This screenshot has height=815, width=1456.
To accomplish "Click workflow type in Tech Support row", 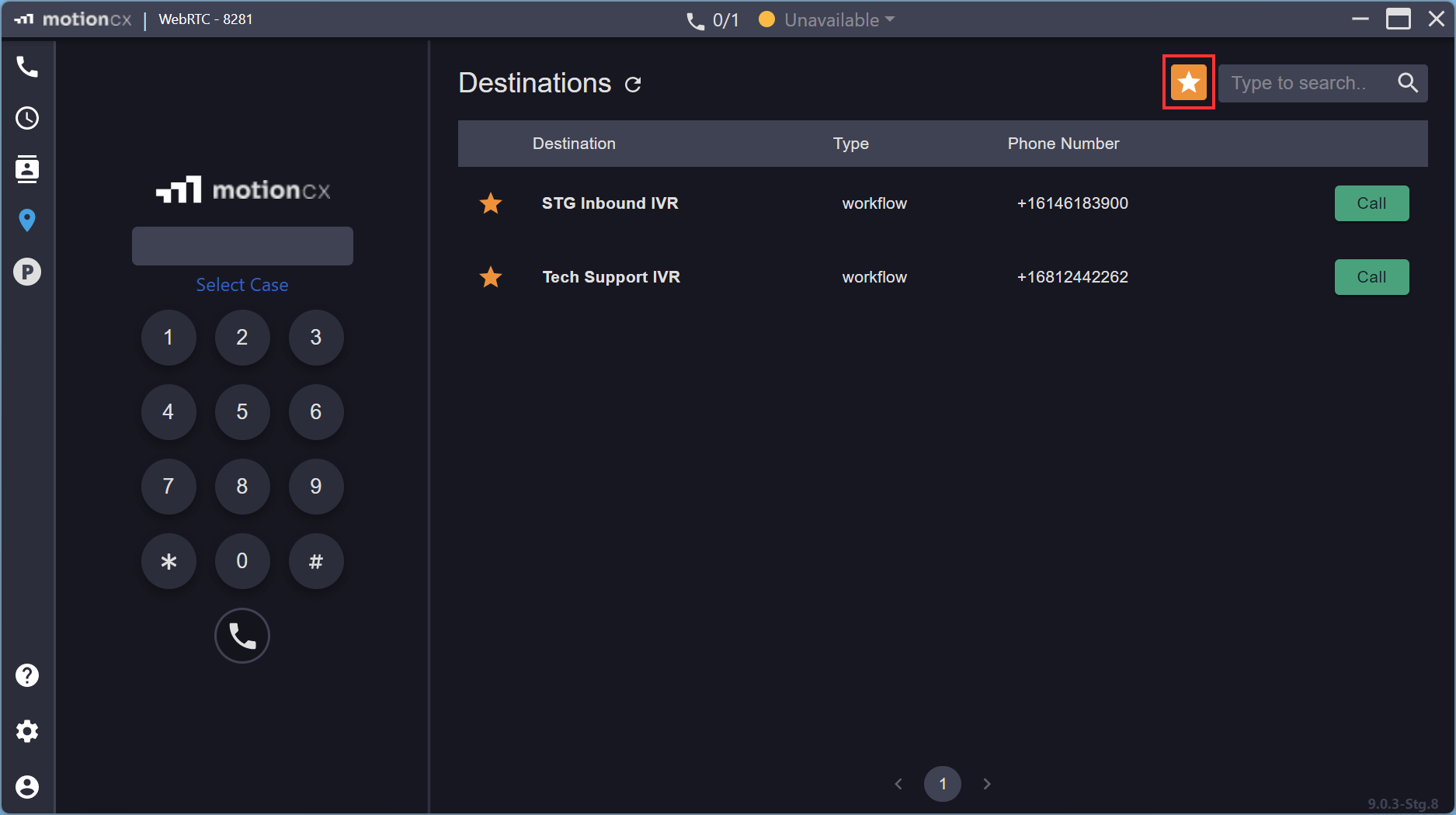I will click(874, 277).
